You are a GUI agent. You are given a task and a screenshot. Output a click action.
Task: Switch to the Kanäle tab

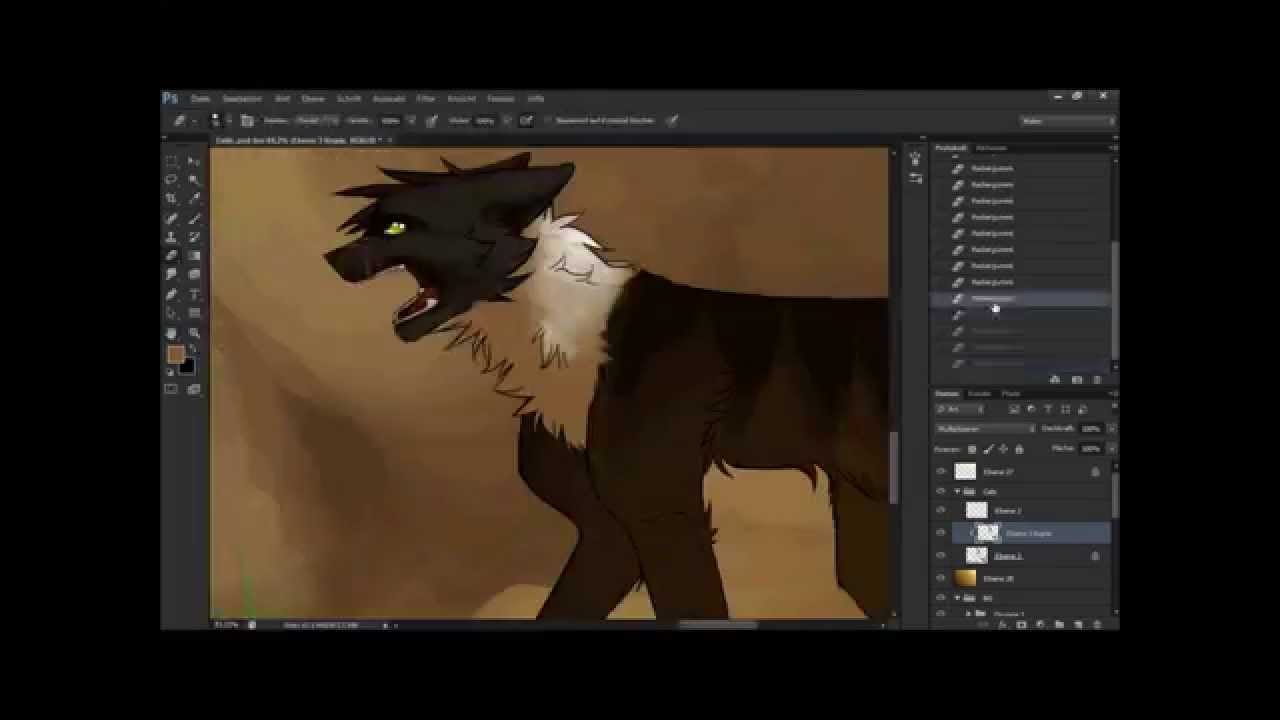[979, 394]
